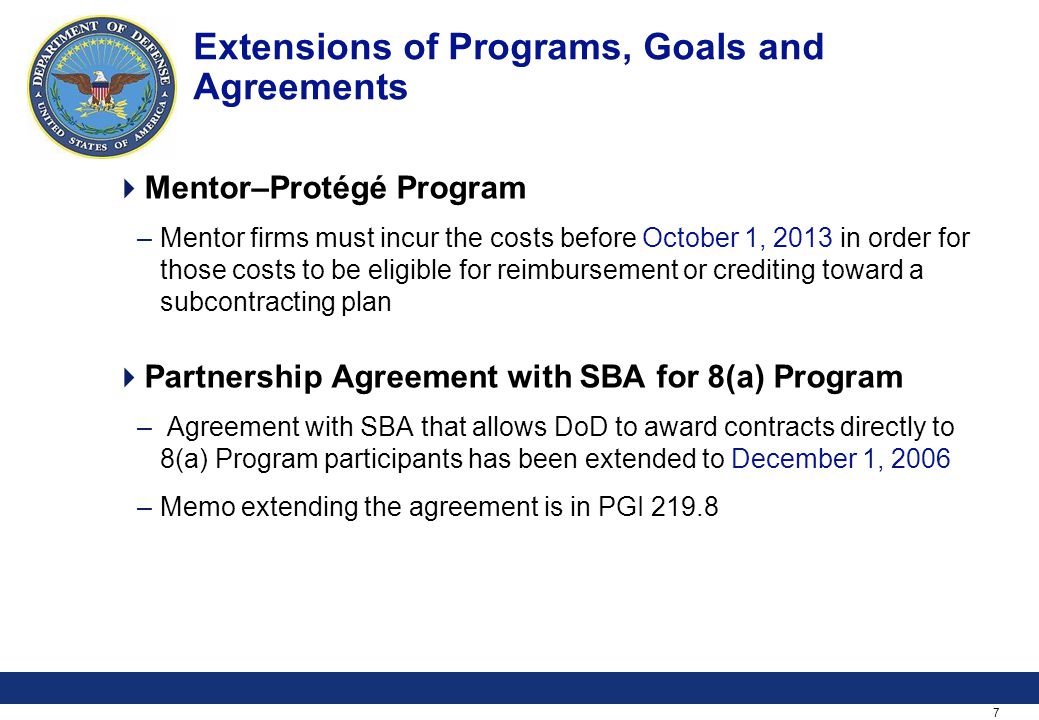Click the 'Partnership Agreement with SBA' heading
Viewport: 1039px width, 720px height.
395,377
